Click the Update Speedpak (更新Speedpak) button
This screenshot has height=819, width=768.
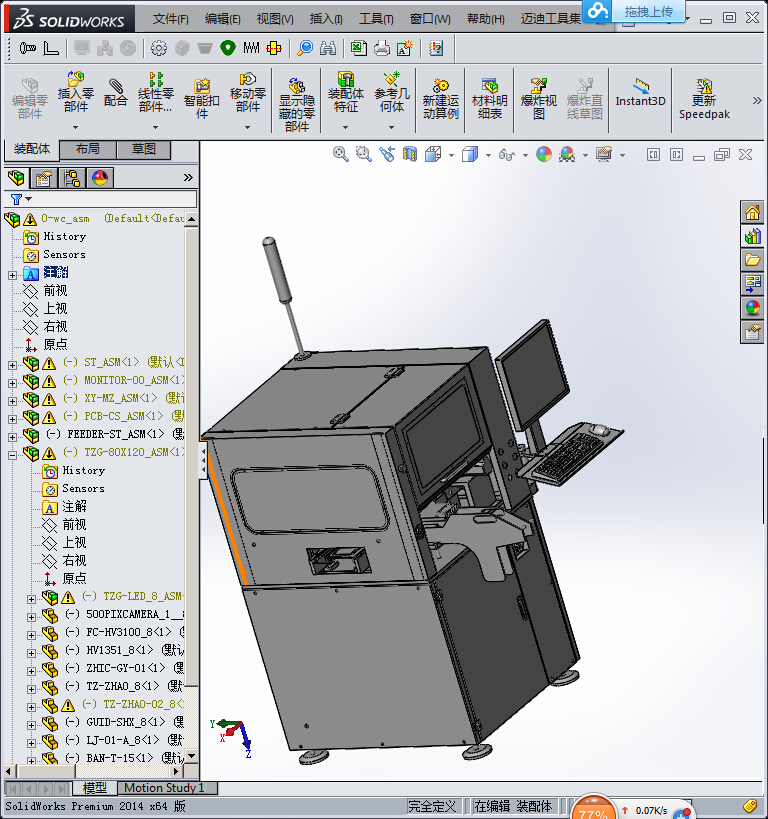pos(704,98)
